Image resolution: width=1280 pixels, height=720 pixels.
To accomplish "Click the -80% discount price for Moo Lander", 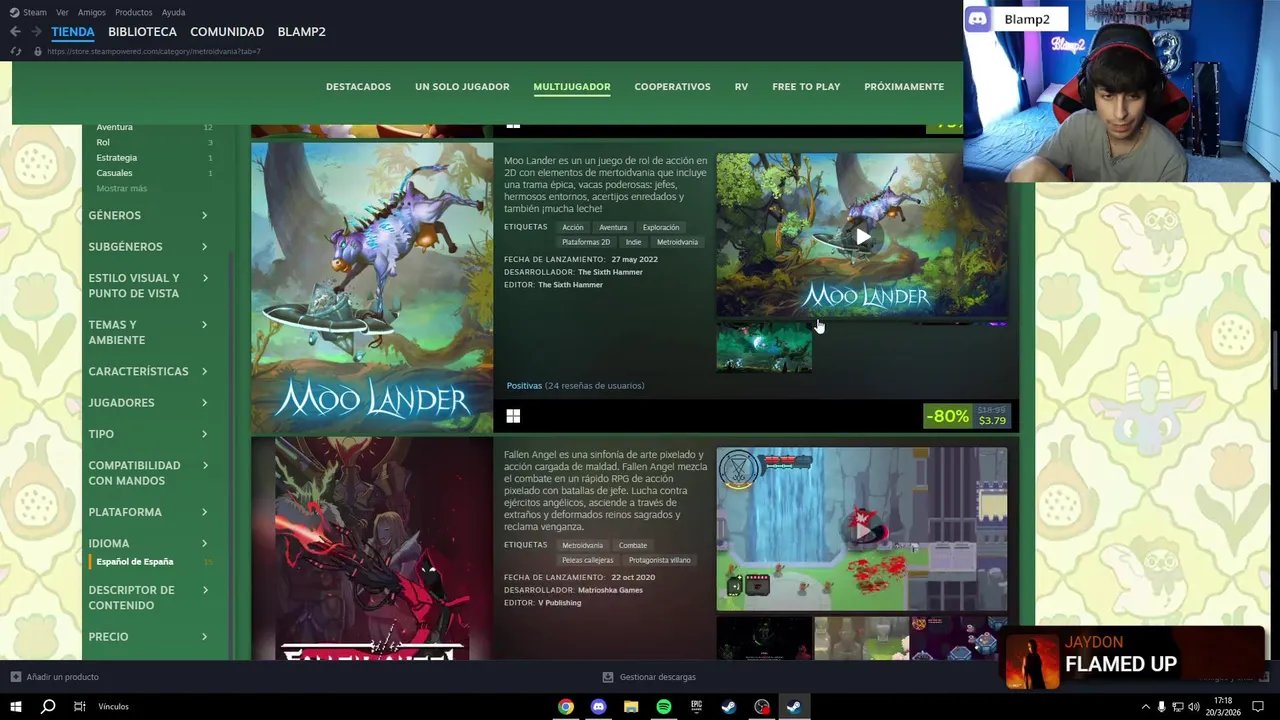I will pyautogui.click(x=967, y=416).
